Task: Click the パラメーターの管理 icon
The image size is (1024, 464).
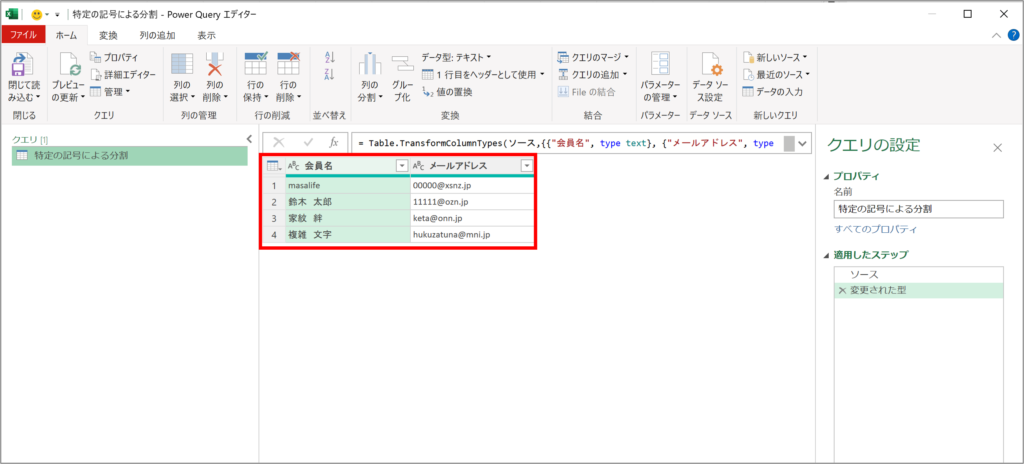Action: point(660,67)
